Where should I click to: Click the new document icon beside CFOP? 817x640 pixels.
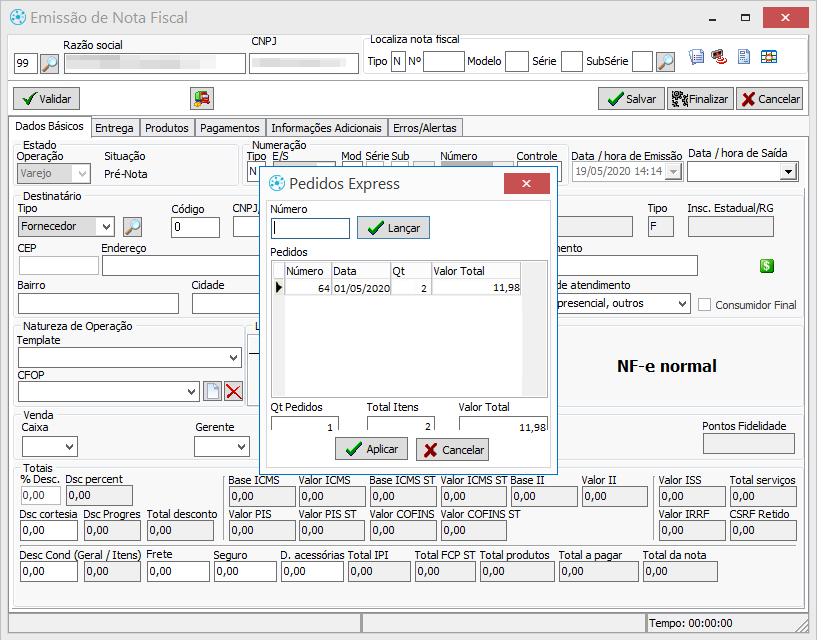213,392
